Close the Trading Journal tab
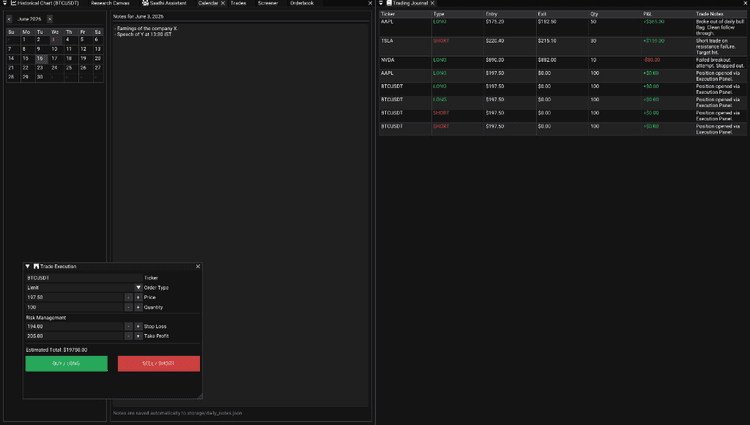The height and width of the screenshot is (425, 750). pyautogui.click(x=432, y=3)
